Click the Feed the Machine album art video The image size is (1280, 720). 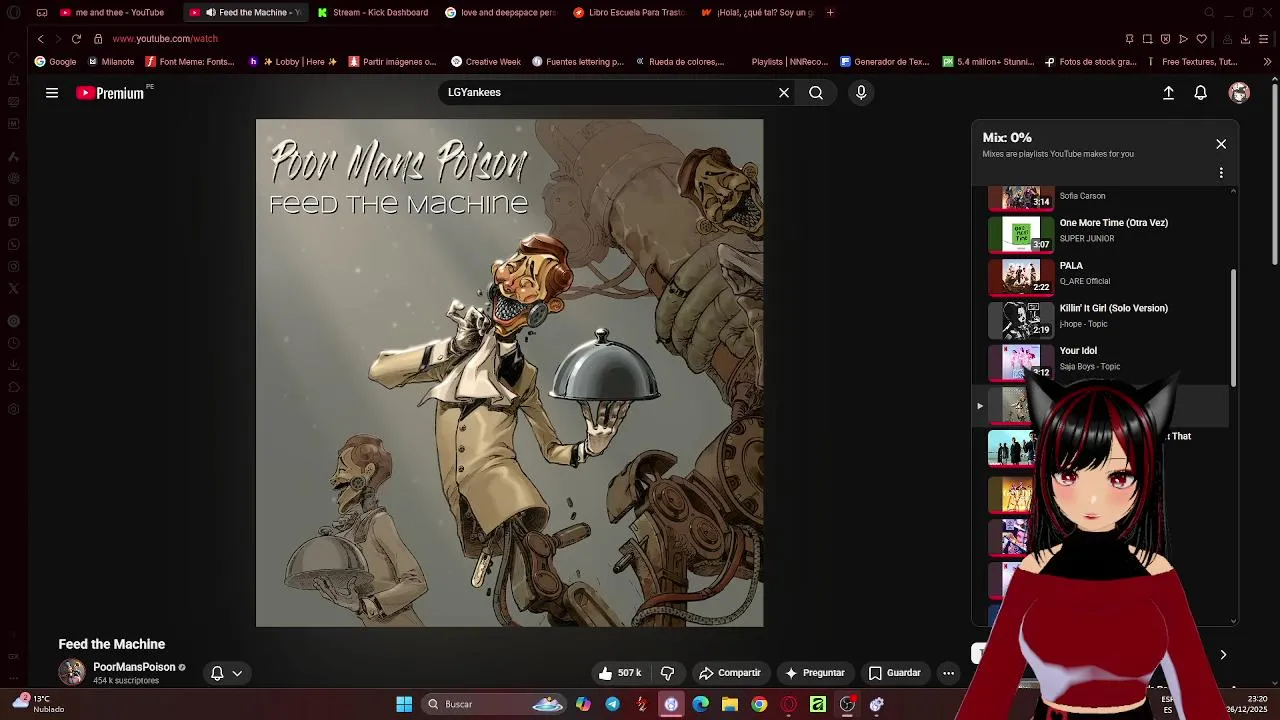(509, 373)
